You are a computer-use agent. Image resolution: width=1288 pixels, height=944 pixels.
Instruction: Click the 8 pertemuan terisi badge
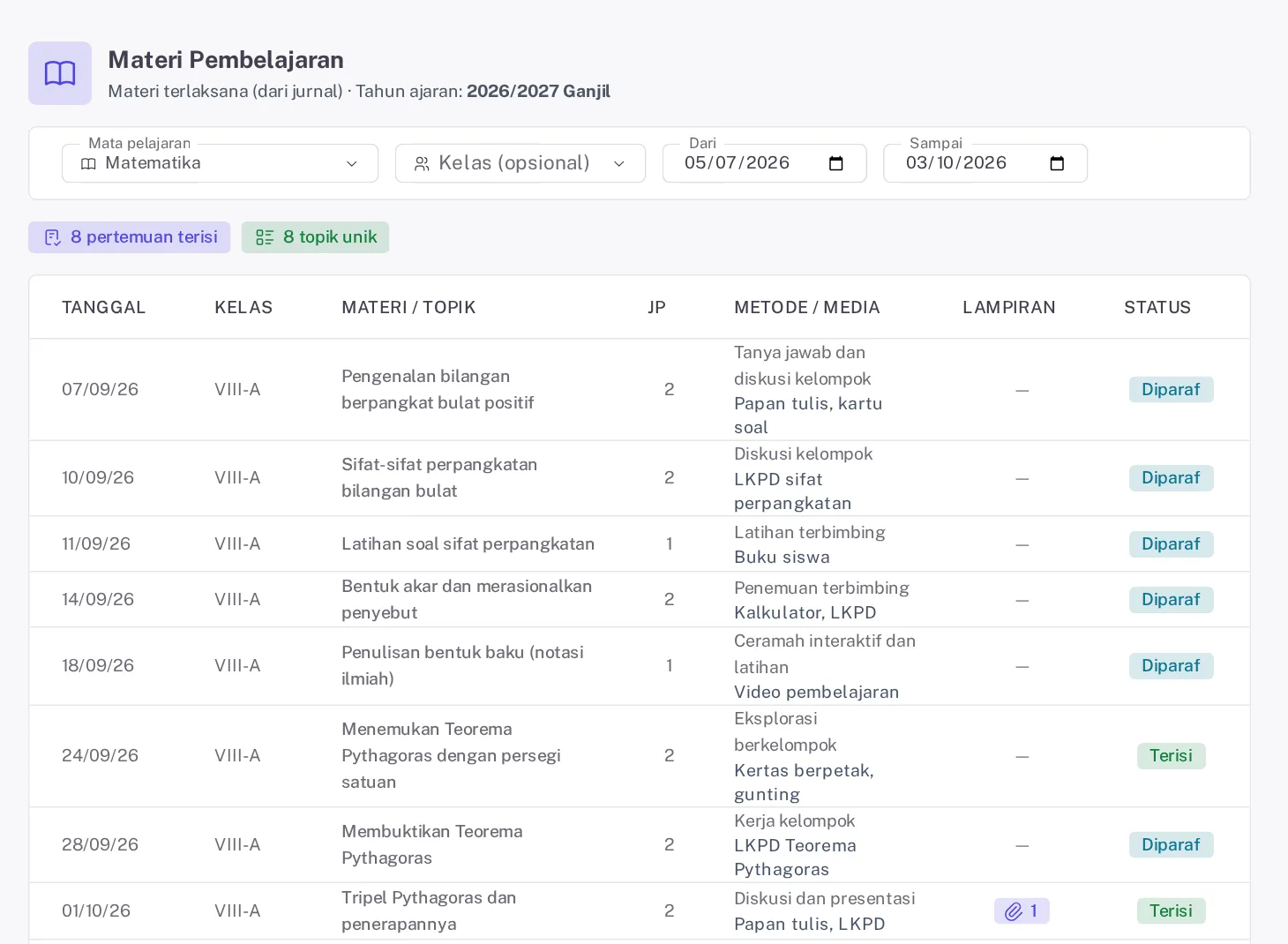[130, 237]
